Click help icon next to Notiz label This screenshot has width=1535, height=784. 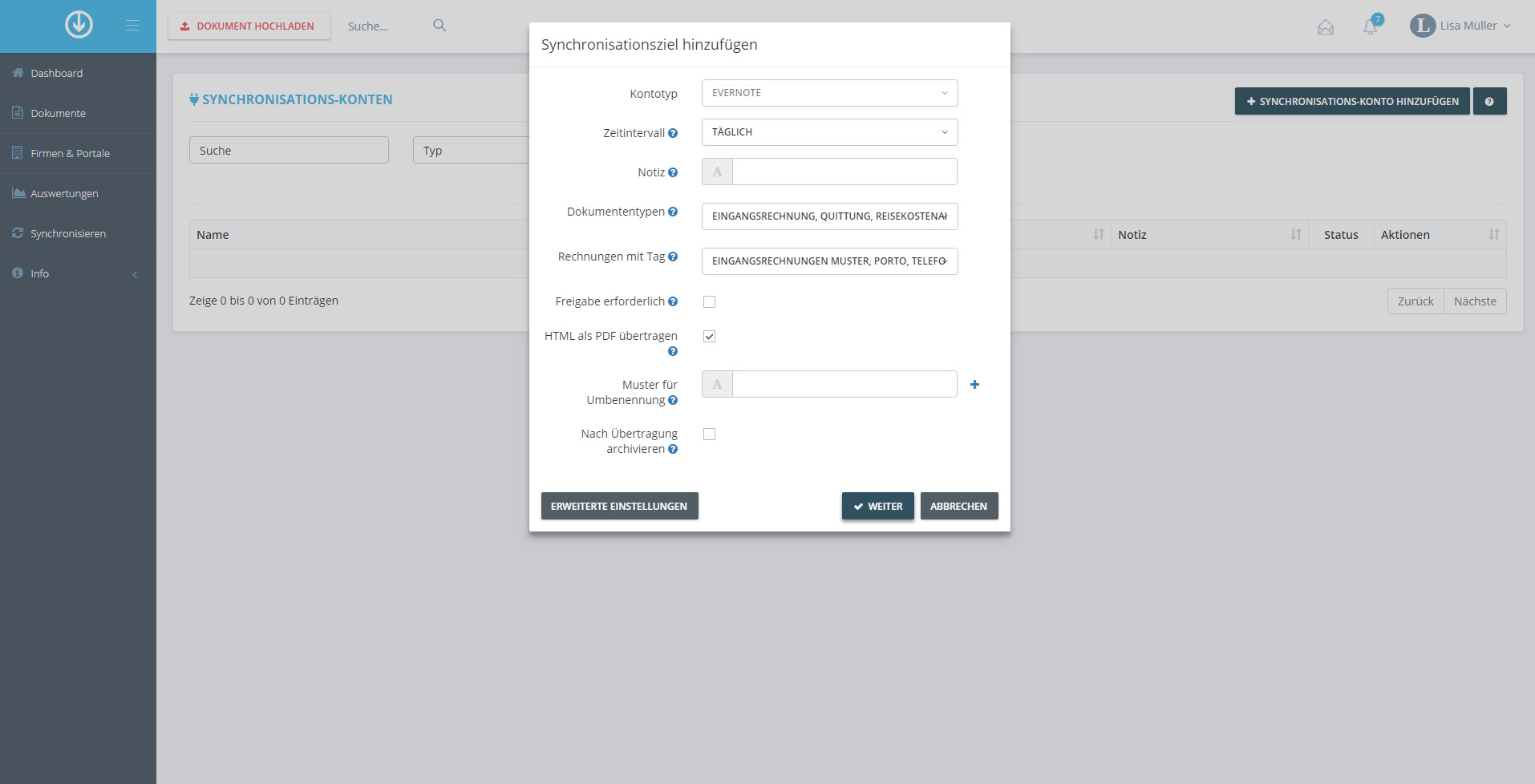[673, 172]
